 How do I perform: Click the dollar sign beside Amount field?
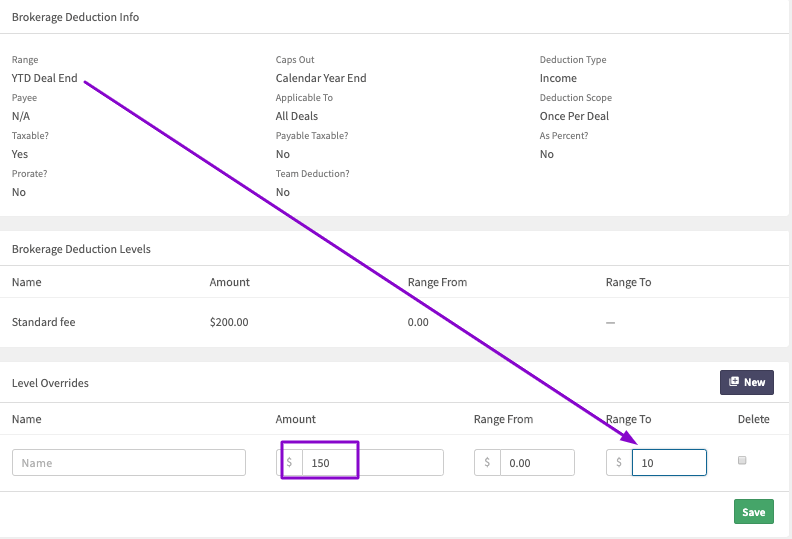tap(290, 463)
